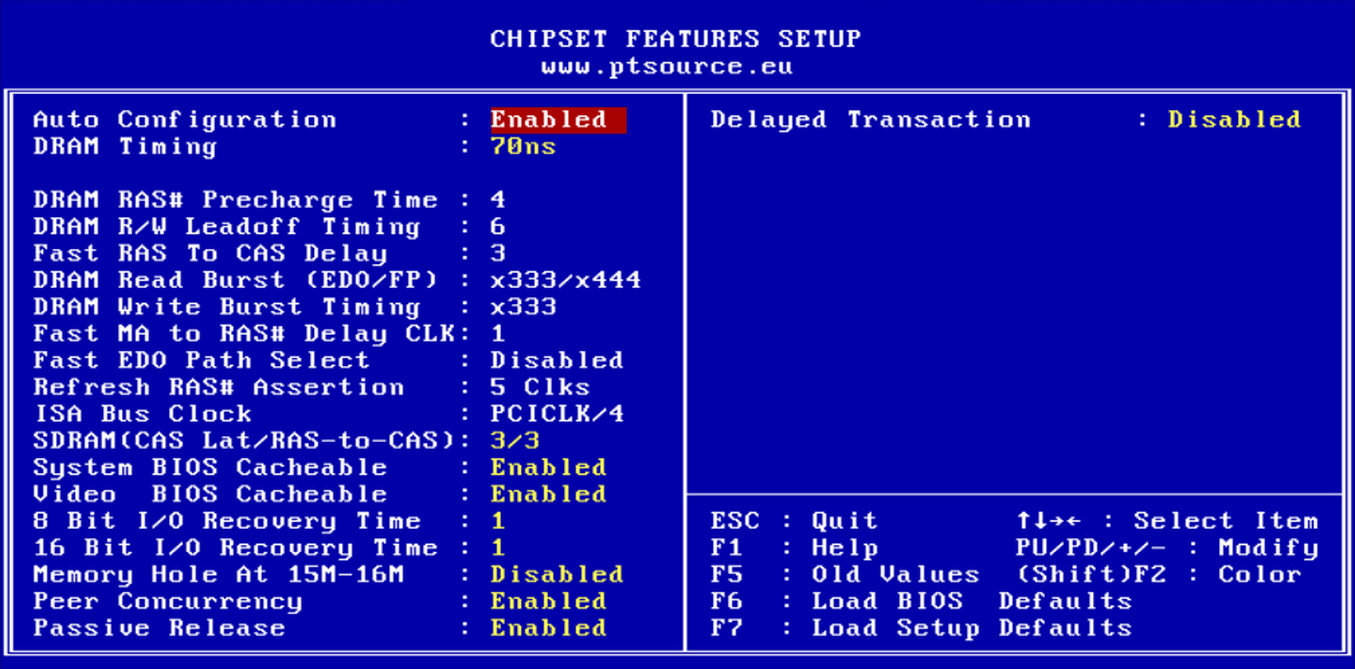The image size is (1355, 669).
Task: Select the highlighted Auto Configuration Enabled value
Action: 558,120
